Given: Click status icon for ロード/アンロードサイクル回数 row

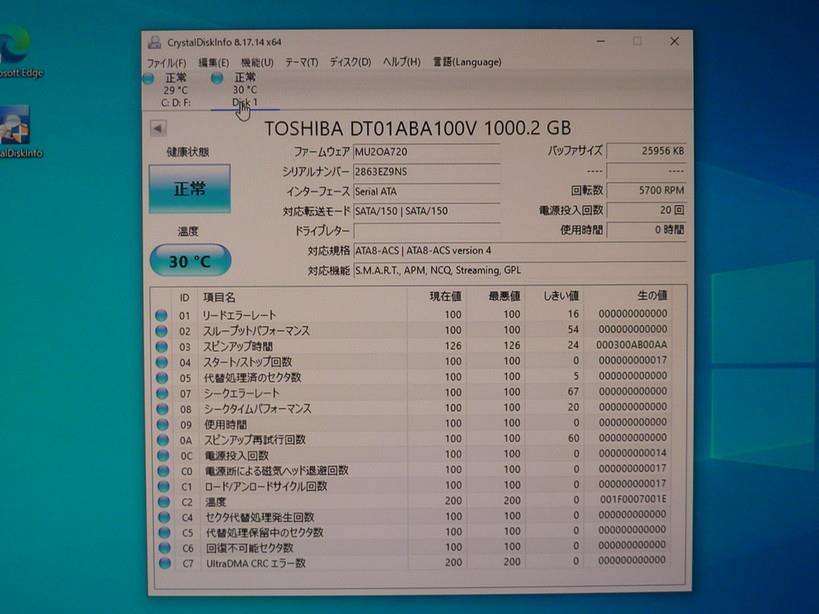Looking at the screenshot, I should 164,486.
